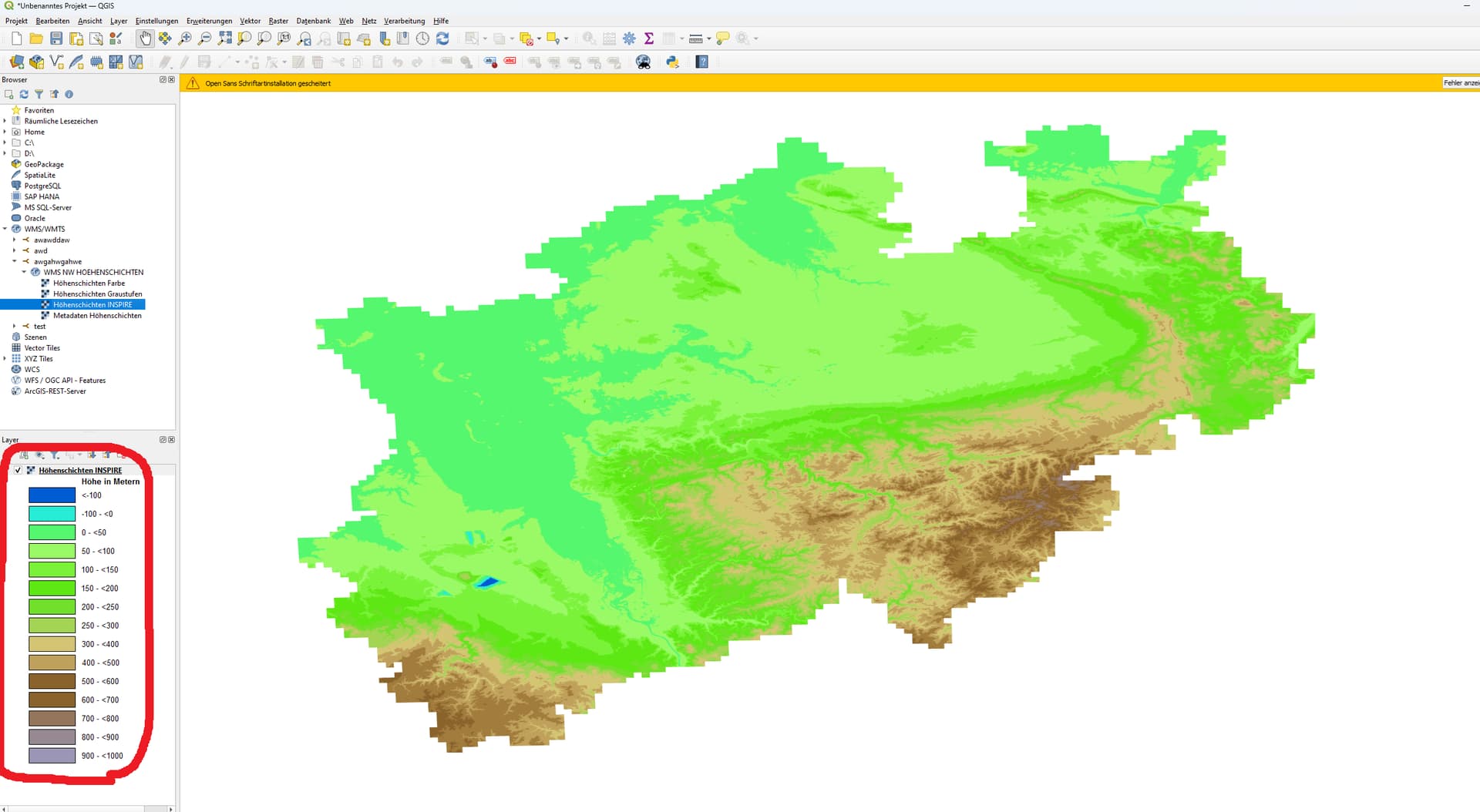Open the Verarbeitung menu

point(404,21)
